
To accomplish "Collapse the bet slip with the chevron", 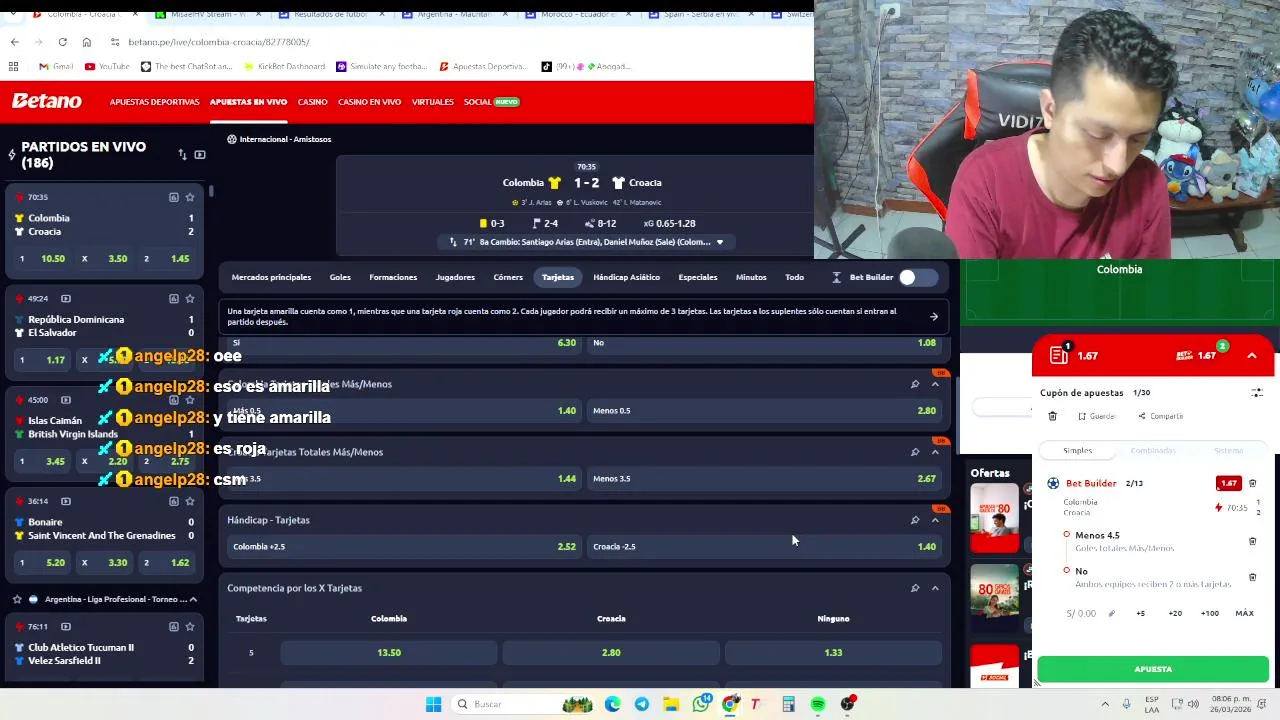I will point(1251,355).
